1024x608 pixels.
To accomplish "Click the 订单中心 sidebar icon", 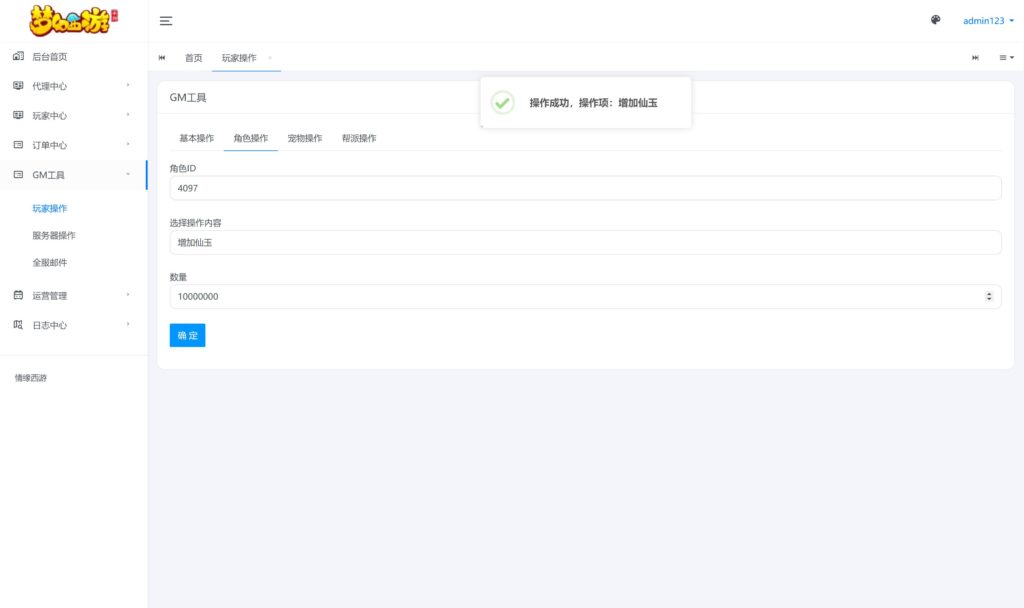I will click(x=17, y=144).
